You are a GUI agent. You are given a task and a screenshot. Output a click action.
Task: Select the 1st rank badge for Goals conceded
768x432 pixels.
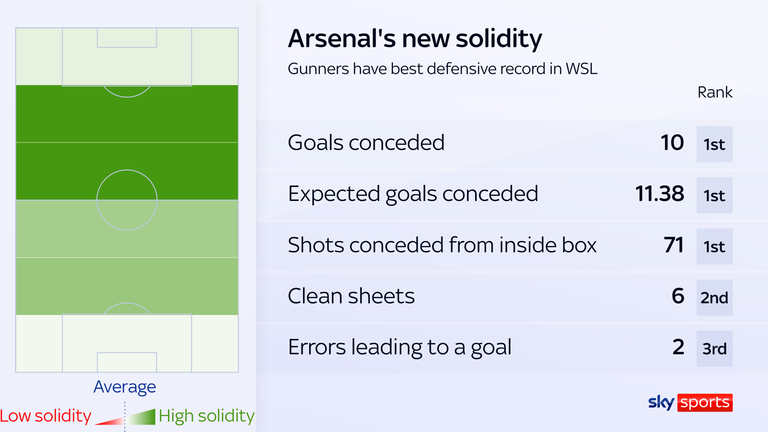pos(714,143)
